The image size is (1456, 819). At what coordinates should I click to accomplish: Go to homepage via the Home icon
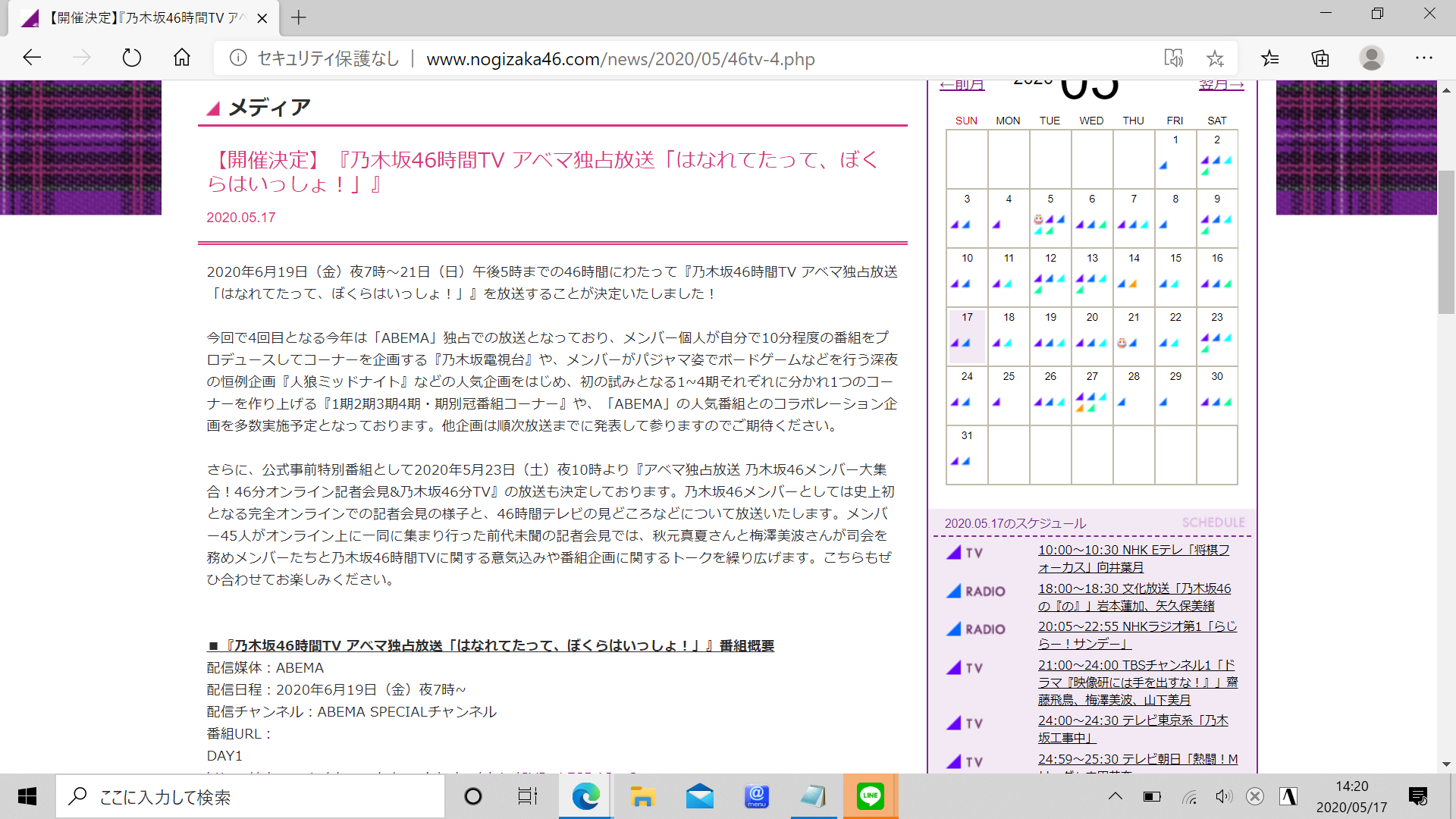[181, 58]
